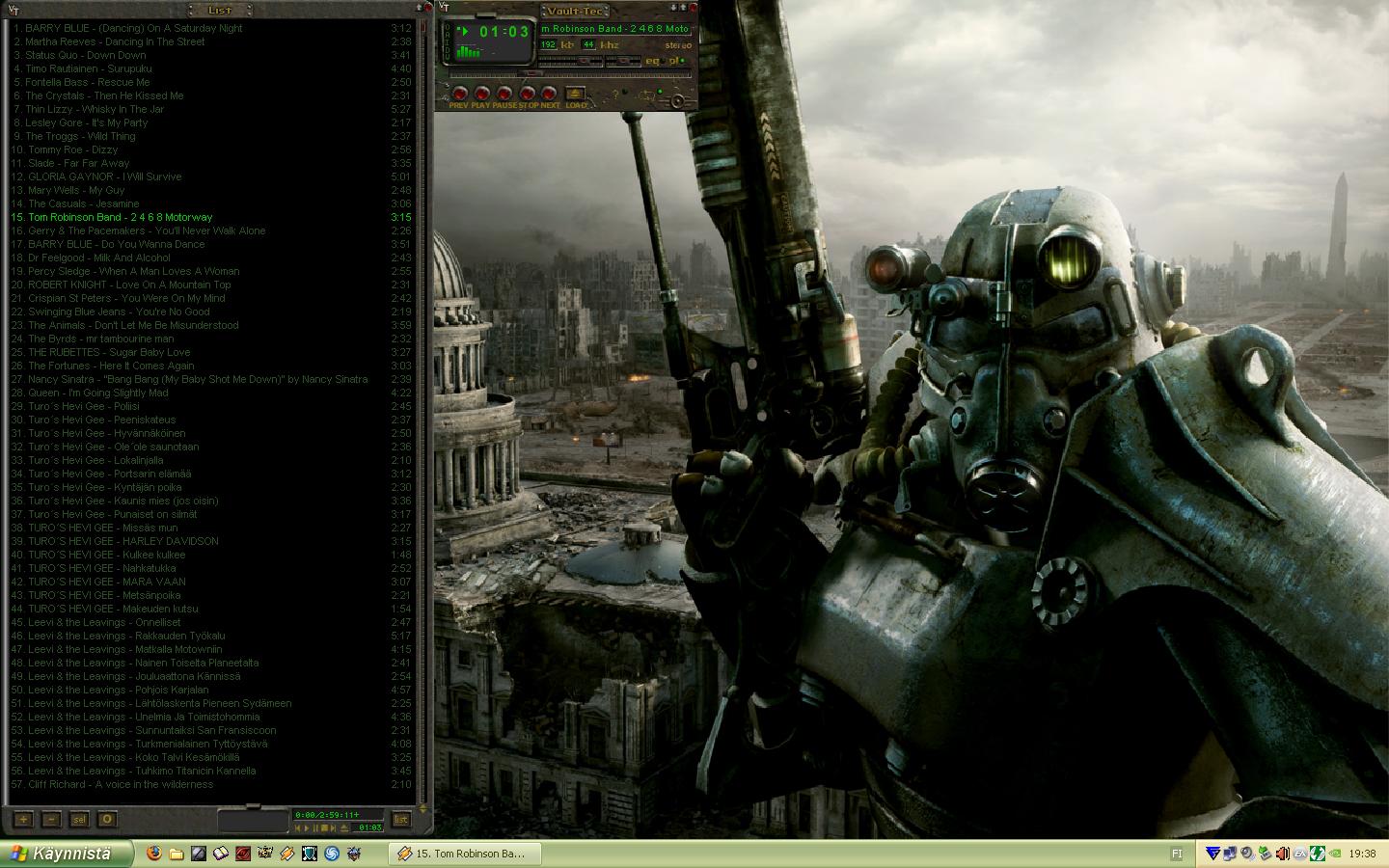Select track 1 BARRY BLUE Saturday Night
Image resolution: width=1389 pixels, height=868 pixels.
(x=212, y=28)
